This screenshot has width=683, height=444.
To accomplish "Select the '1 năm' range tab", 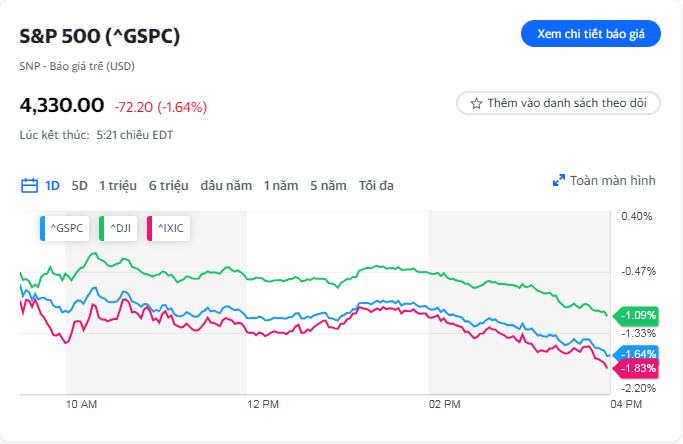I will tap(281, 186).
